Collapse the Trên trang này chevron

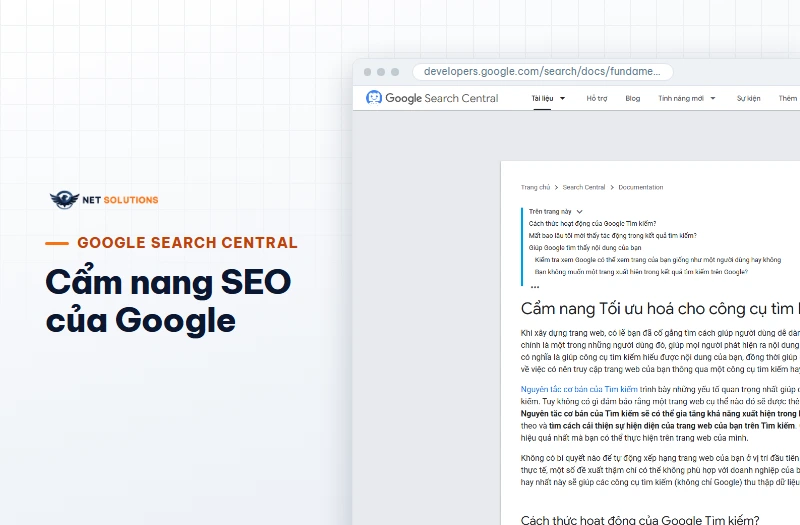[x=580, y=212]
